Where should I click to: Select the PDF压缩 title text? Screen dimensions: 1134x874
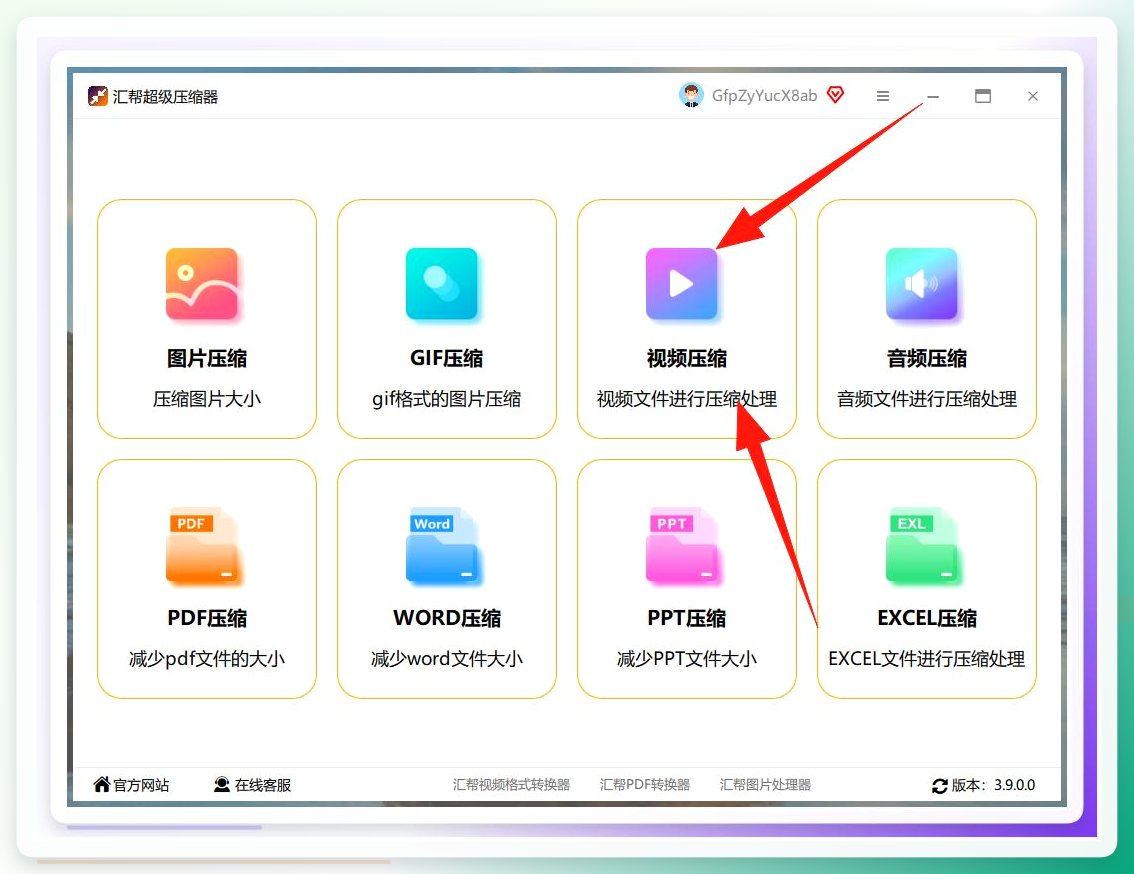[207, 618]
